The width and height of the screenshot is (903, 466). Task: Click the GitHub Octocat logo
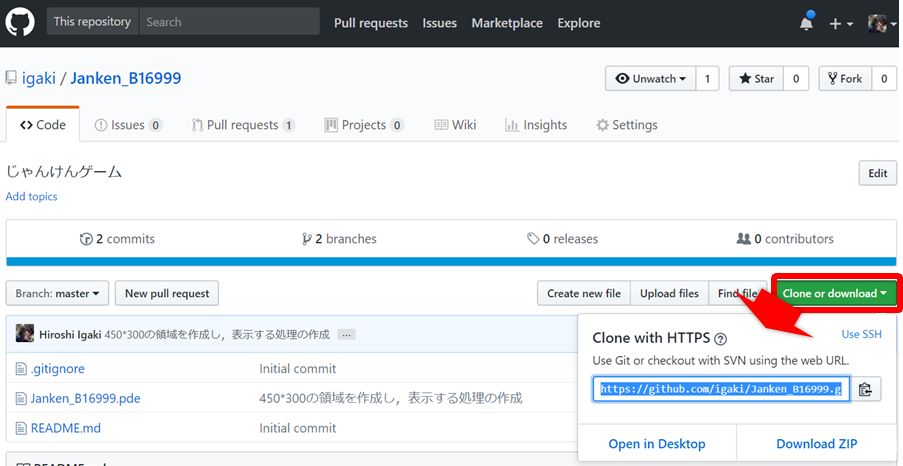coord(20,22)
